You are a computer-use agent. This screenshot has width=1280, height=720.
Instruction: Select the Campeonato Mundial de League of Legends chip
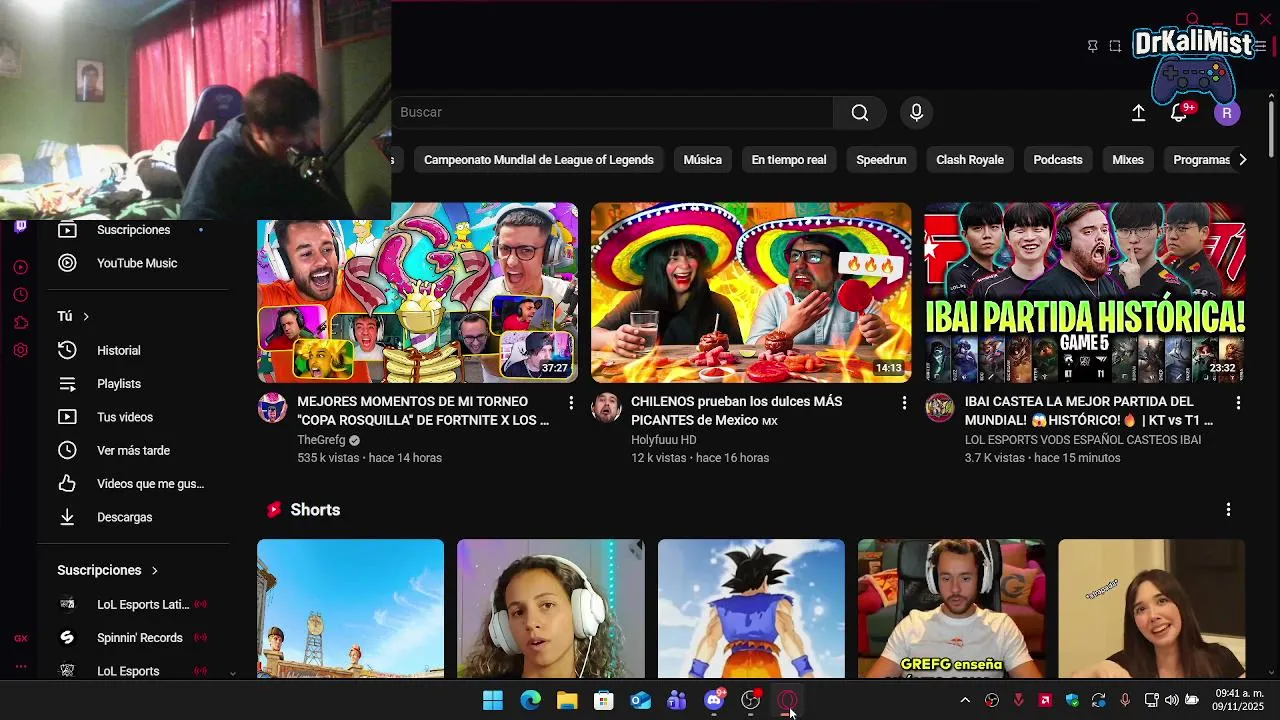(538, 160)
